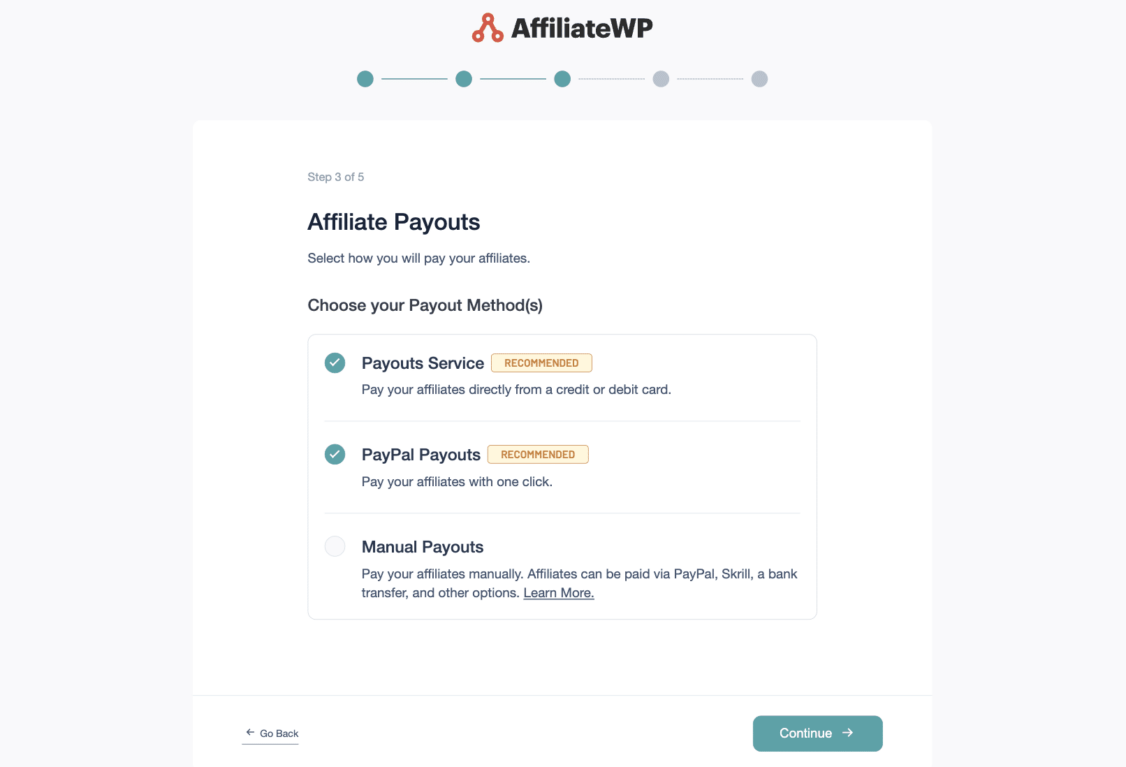Click the RECOMMENDED badge next to Payouts Service
The image size is (1126, 767).
coord(541,362)
